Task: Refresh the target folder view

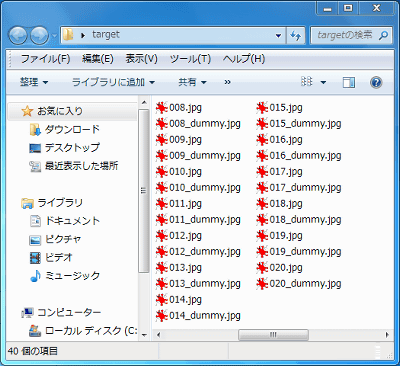Action: (x=295, y=35)
